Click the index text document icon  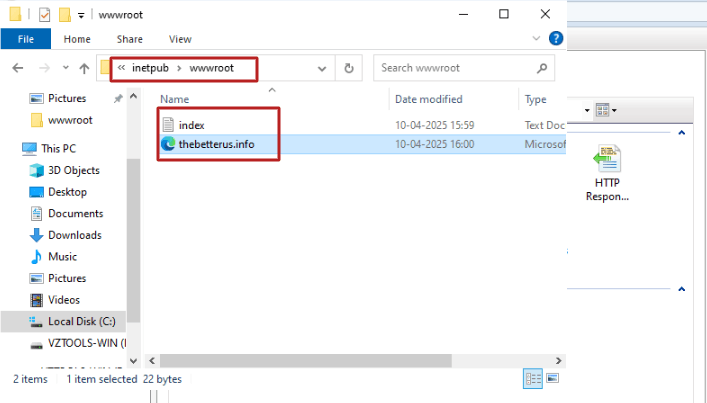pyautogui.click(x=168, y=125)
